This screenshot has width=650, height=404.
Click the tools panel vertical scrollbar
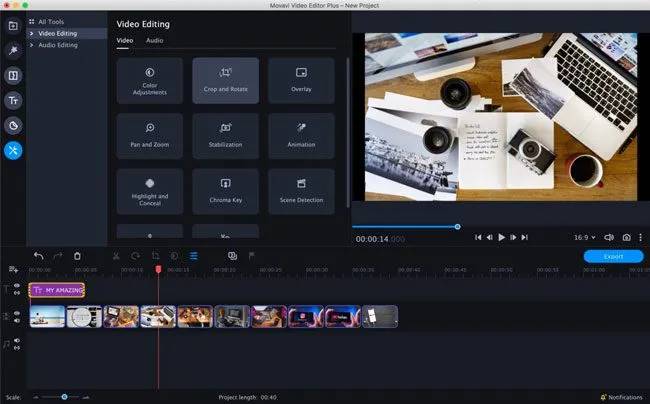coord(347,133)
